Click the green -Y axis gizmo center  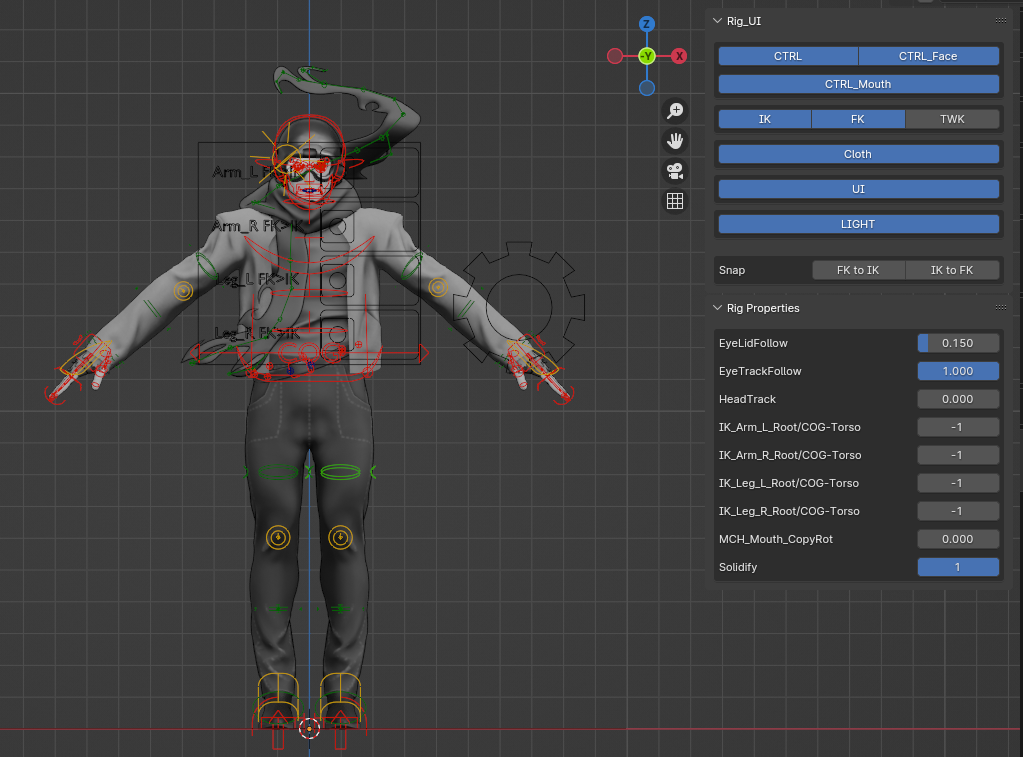[x=647, y=56]
